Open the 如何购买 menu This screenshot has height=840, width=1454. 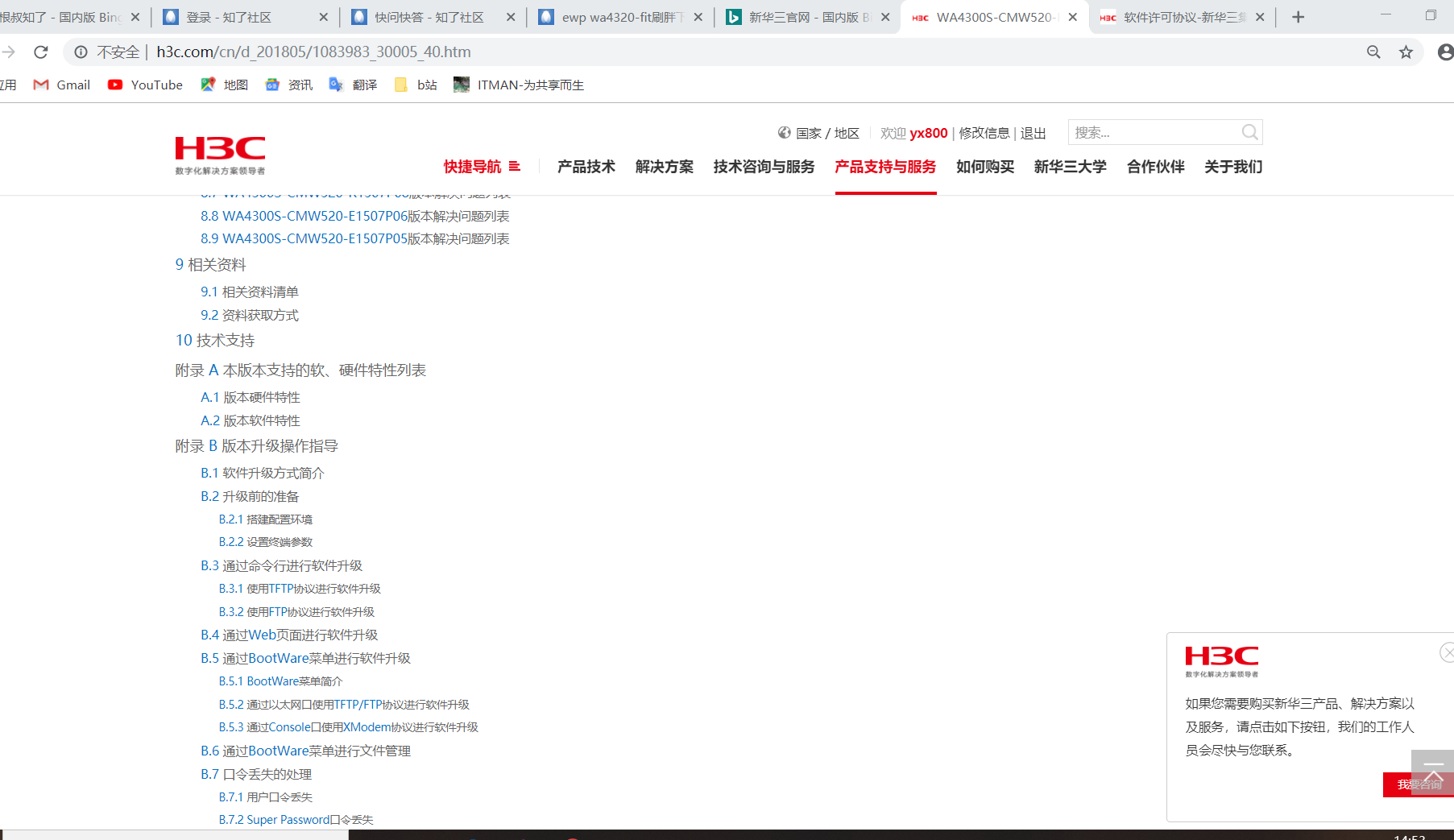point(985,167)
